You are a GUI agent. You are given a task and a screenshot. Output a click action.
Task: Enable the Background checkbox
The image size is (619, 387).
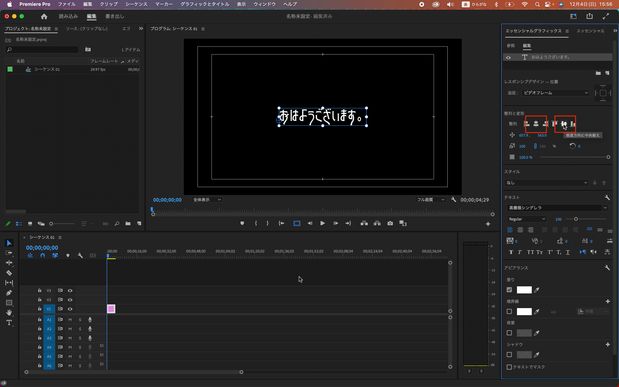point(509,333)
